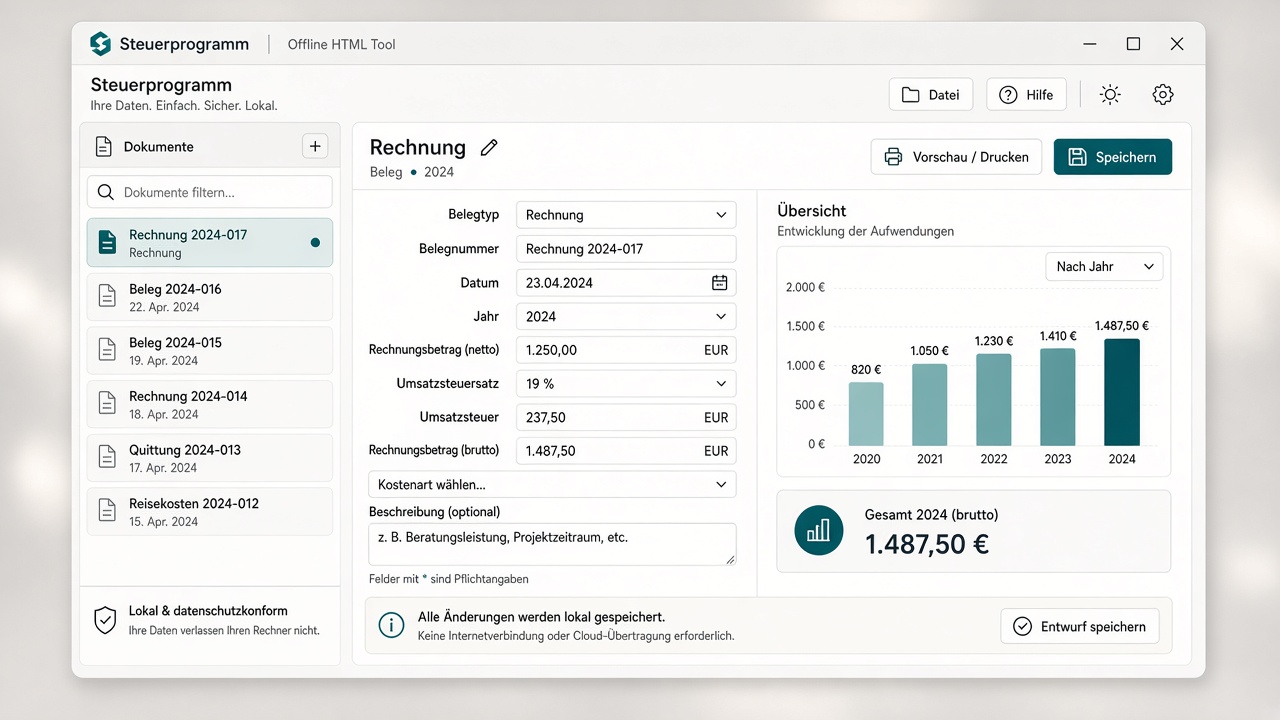Open Beleg 2024-015 in the list
Viewport: 1280px width, 720px height.
point(210,351)
